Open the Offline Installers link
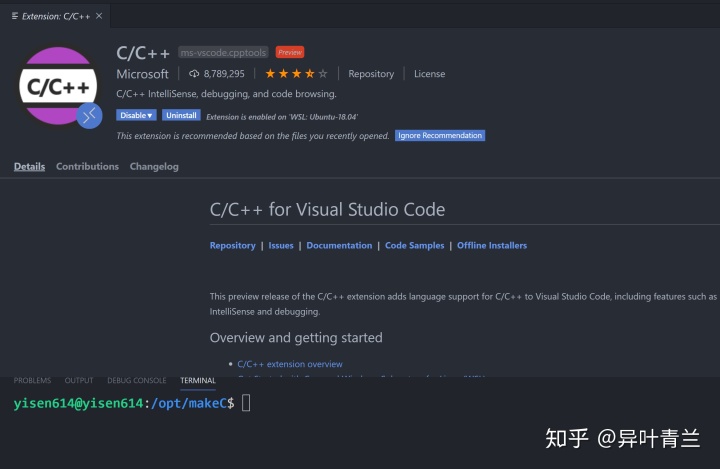This screenshot has width=720, height=469. pos(492,245)
